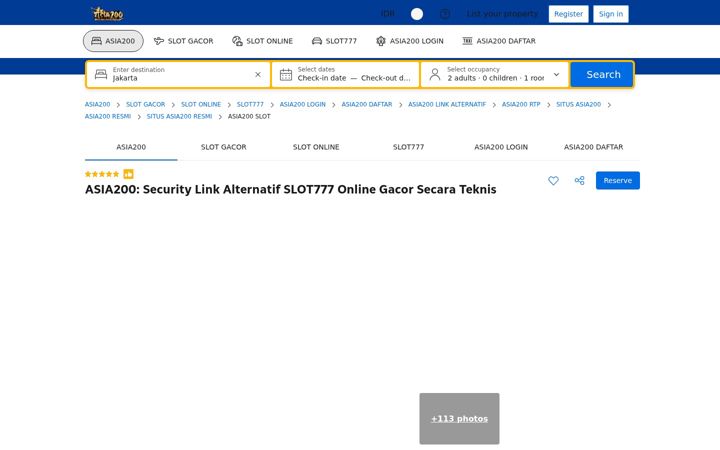The image size is (720, 450).
Task: Open the ASIA200 LINK ALTERNATIF breadcrumb link
Action: point(447,104)
